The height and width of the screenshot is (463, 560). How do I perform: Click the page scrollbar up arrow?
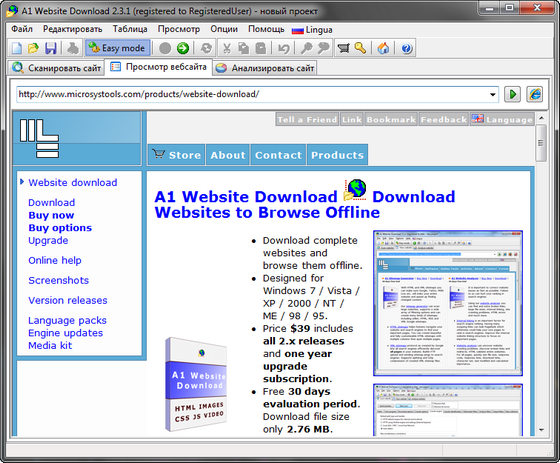[541, 118]
